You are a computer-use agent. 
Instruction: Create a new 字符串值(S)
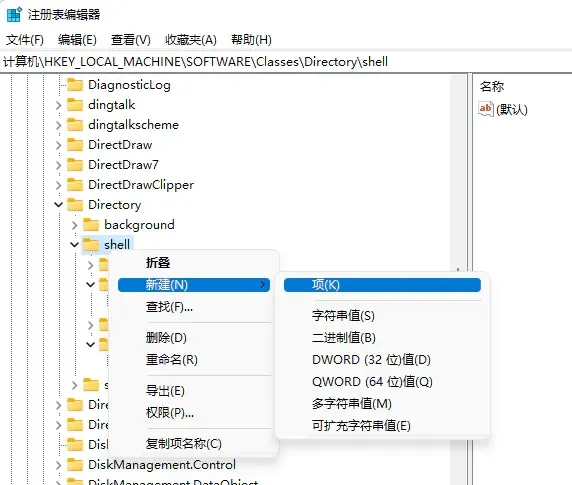(x=382, y=316)
